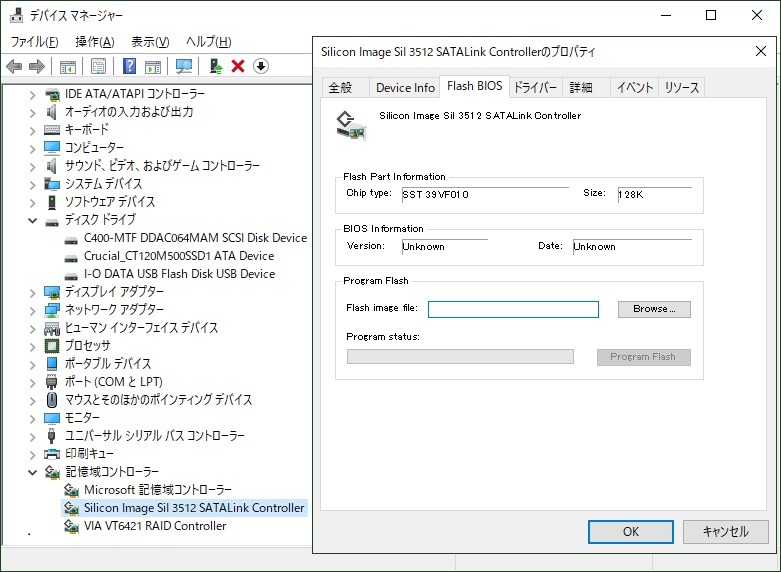Switch to the イベント tab
Image resolution: width=781 pixels, height=572 pixels.
pyautogui.click(x=635, y=88)
